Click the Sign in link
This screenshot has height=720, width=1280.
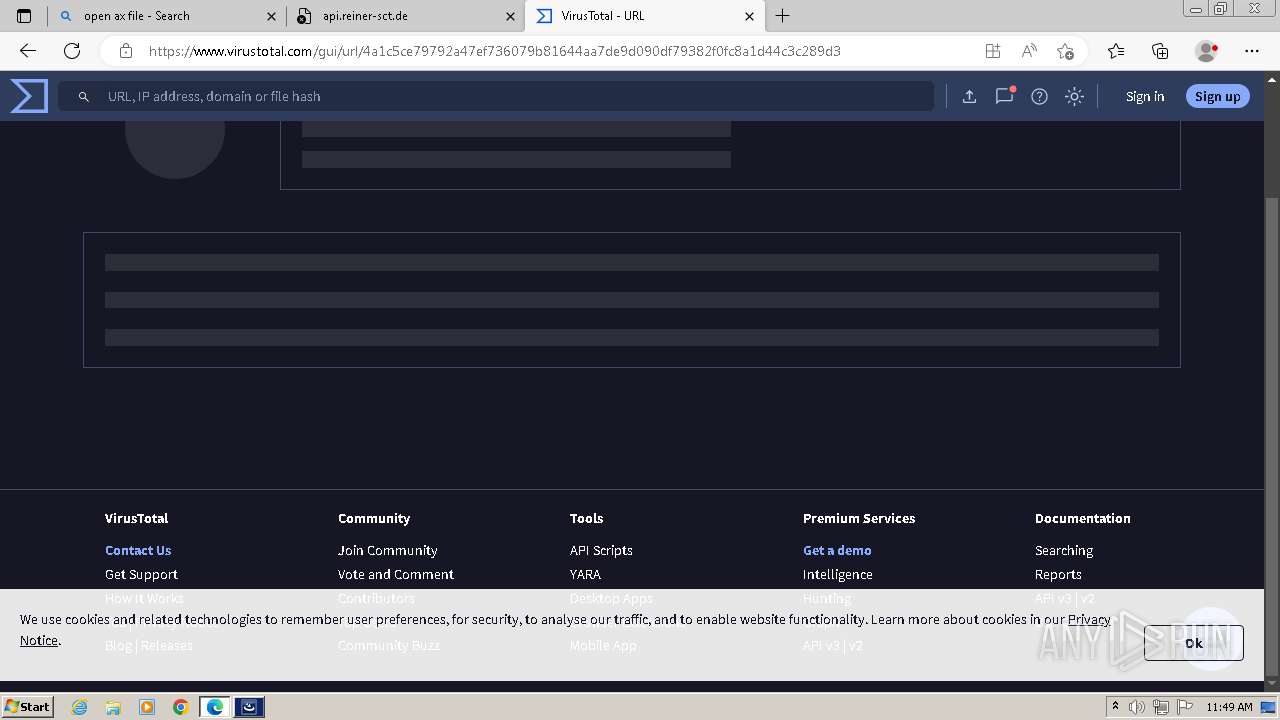[1145, 96]
